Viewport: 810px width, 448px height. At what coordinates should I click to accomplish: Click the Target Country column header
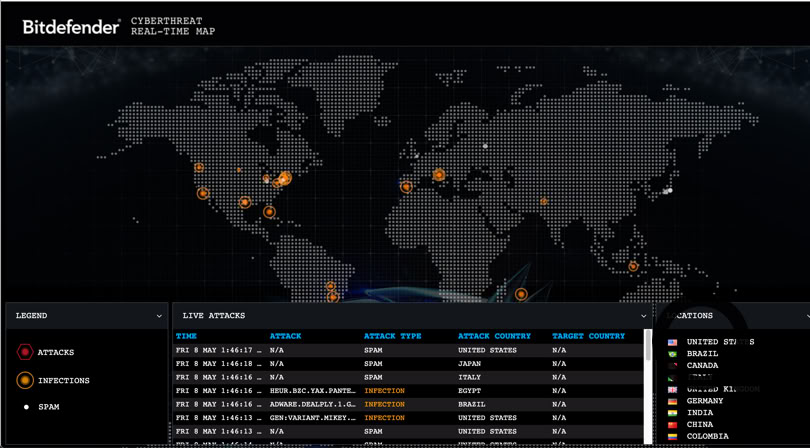588,336
